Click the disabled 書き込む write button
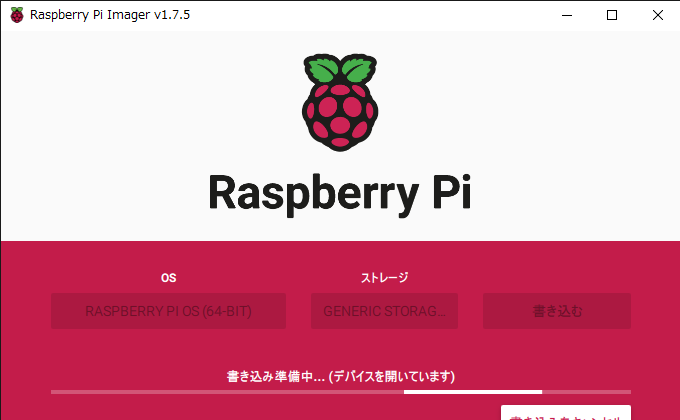 click(557, 311)
